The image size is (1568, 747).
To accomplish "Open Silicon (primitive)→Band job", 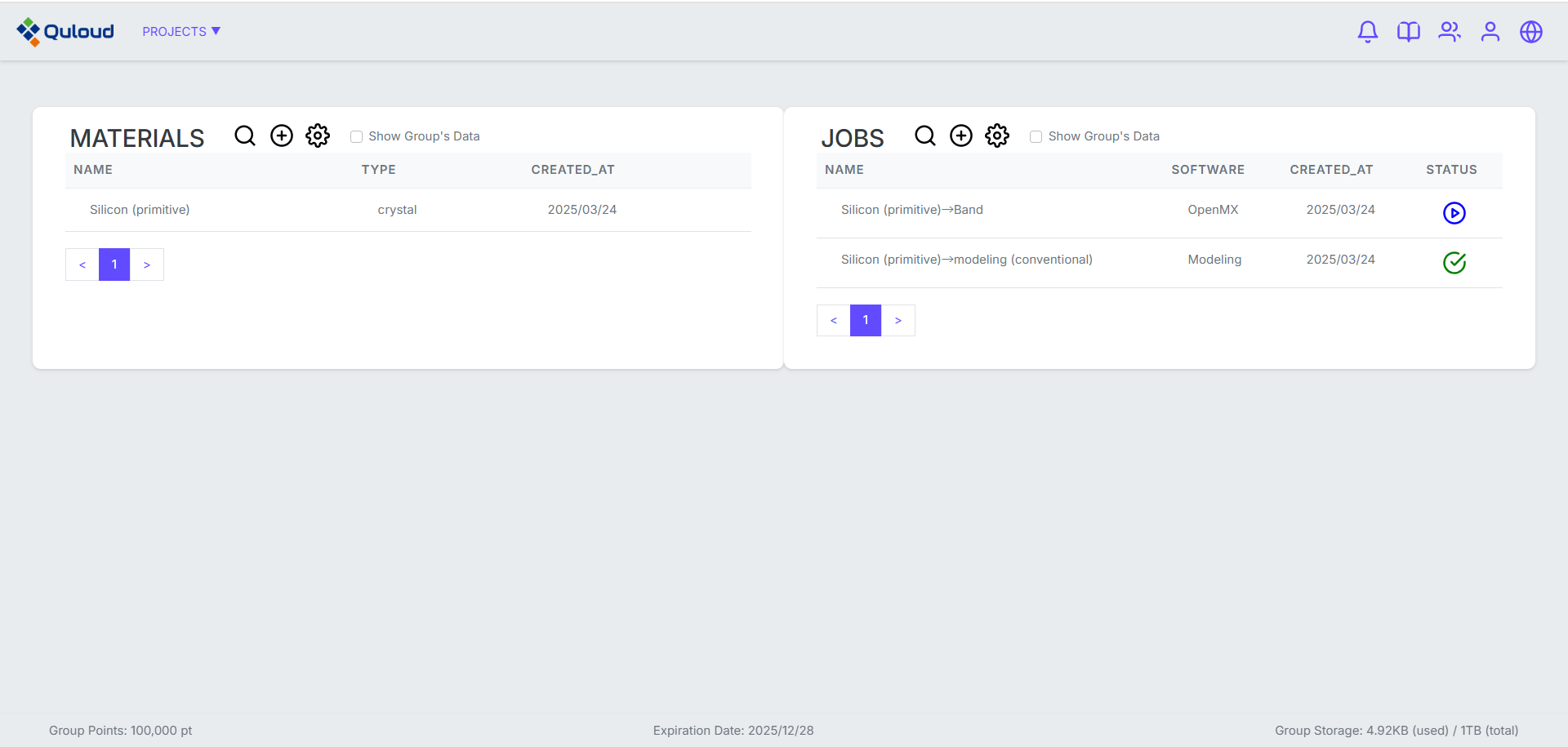I will coord(911,210).
